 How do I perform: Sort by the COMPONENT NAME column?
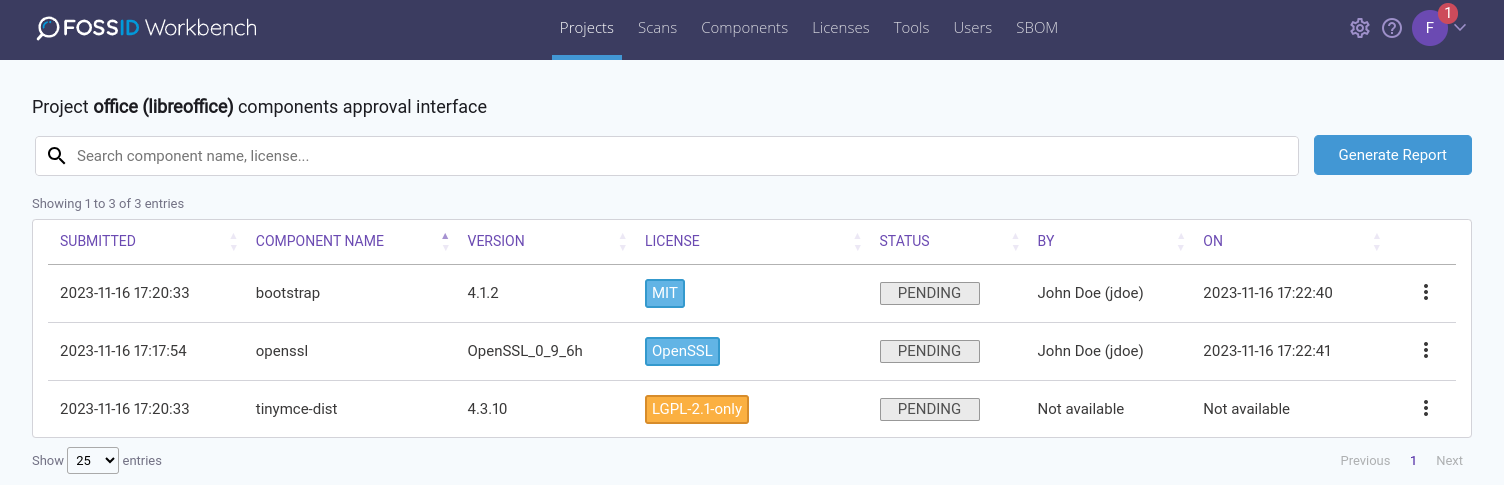click(320, 241)
